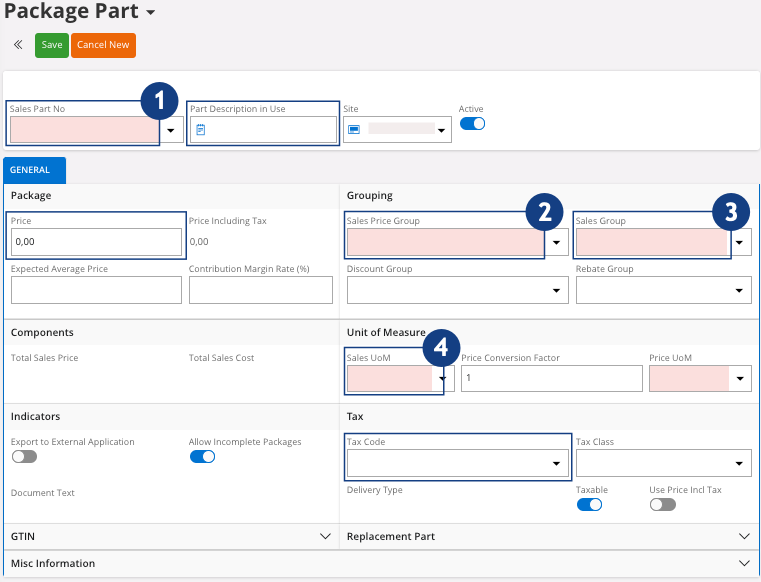Enable Use Price Incl Tax toggle
This screenshot has width=761, height=582.
click(662, 505)
